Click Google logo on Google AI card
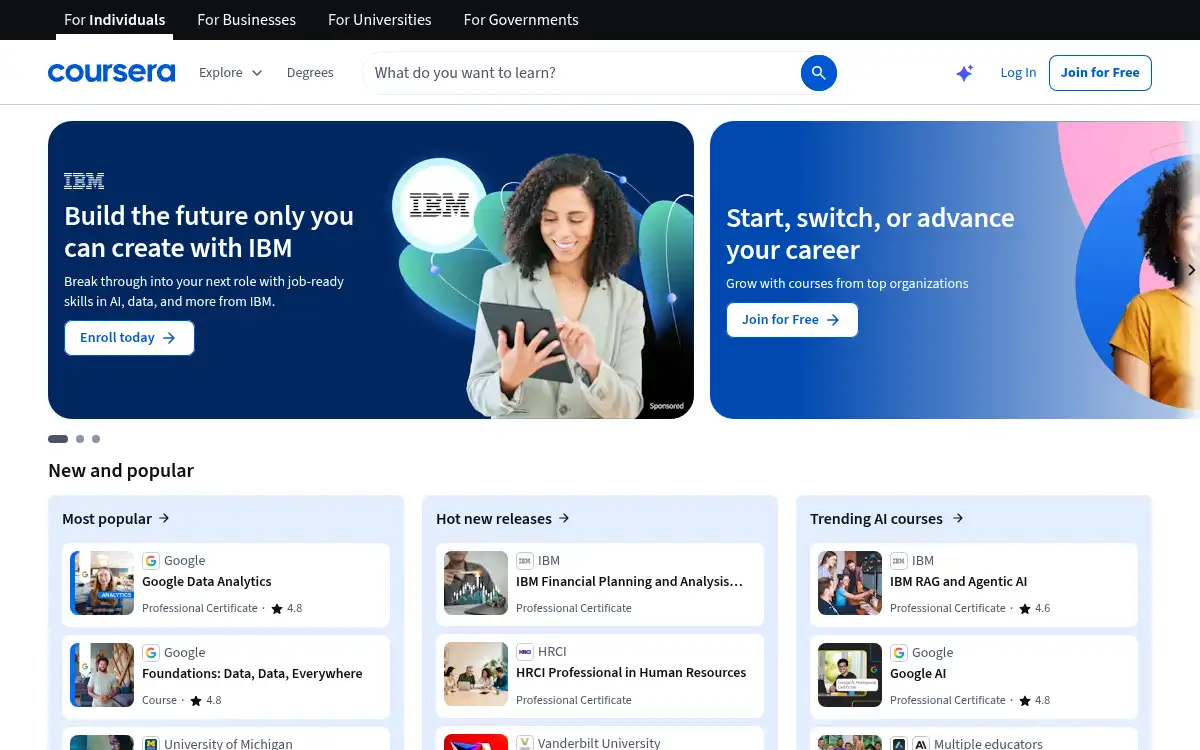This screenshot has height=750, width=1200. (898, 653)
